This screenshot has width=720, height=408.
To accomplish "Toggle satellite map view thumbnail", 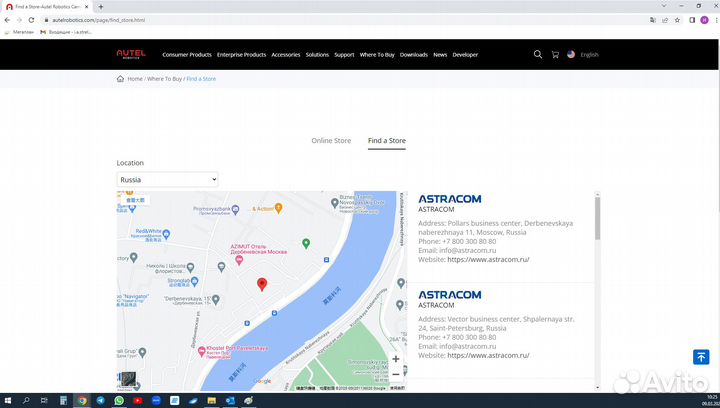I will pos(128,379).
